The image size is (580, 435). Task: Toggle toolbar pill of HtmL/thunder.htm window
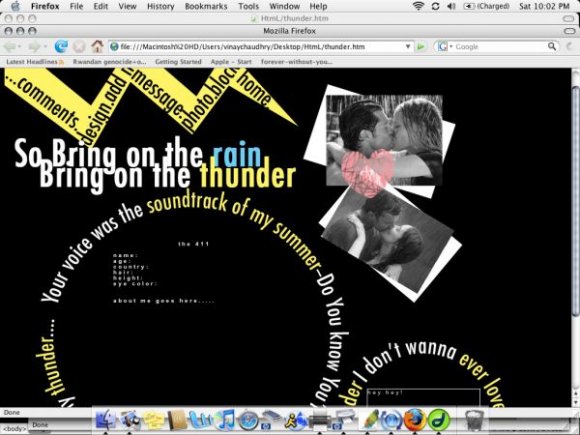click(x=568, y=18)
